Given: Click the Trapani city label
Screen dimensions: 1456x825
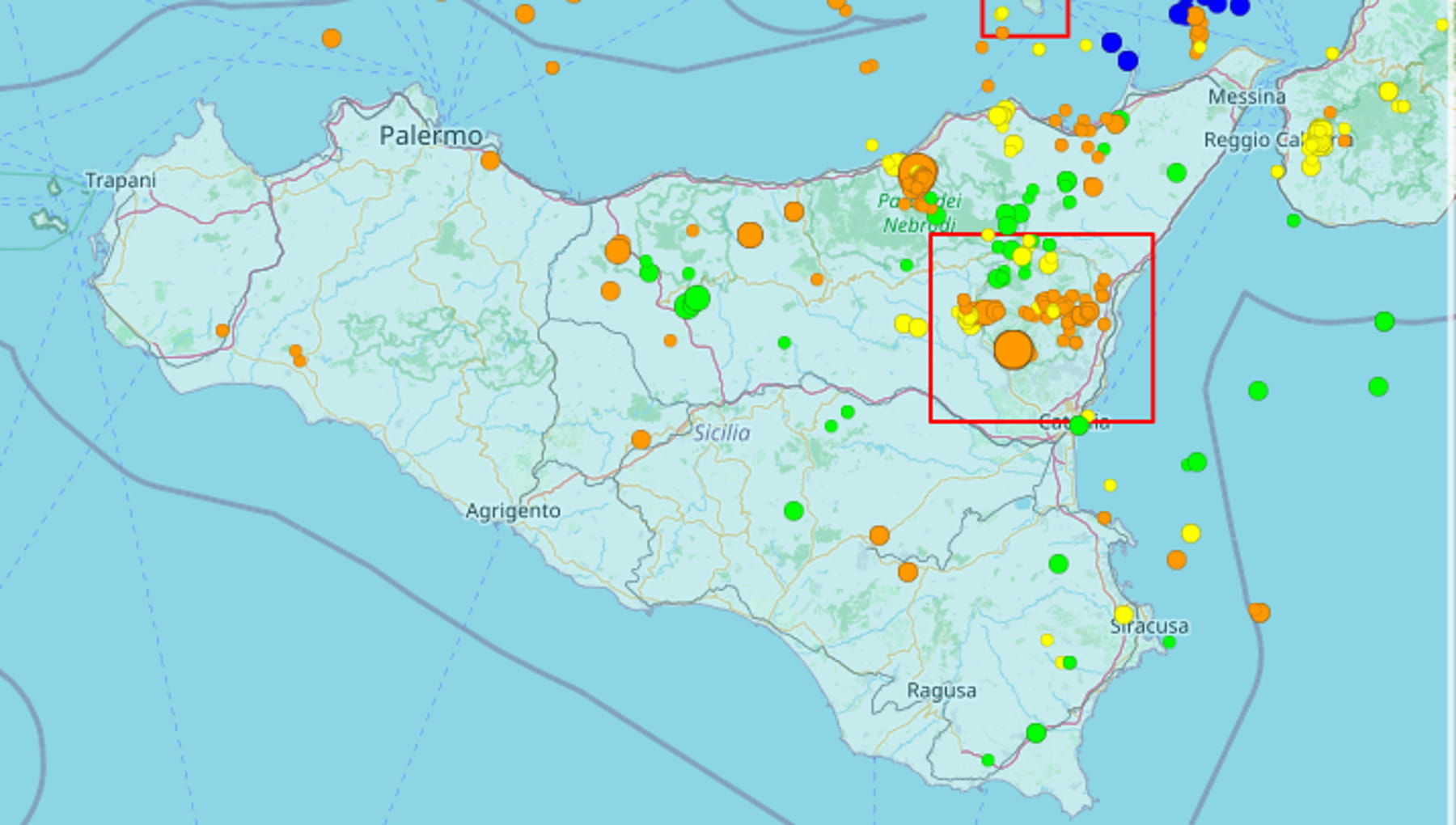Looking at the screenshot, I should (121, 180).
